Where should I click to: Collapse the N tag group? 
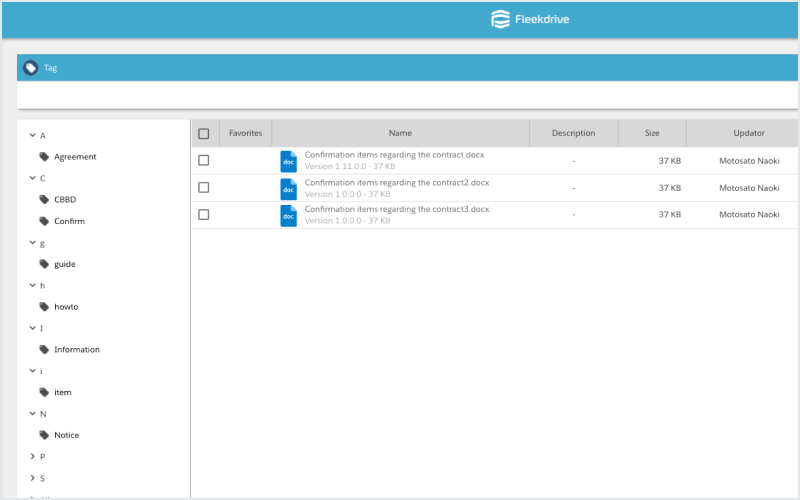coord(33,414)
